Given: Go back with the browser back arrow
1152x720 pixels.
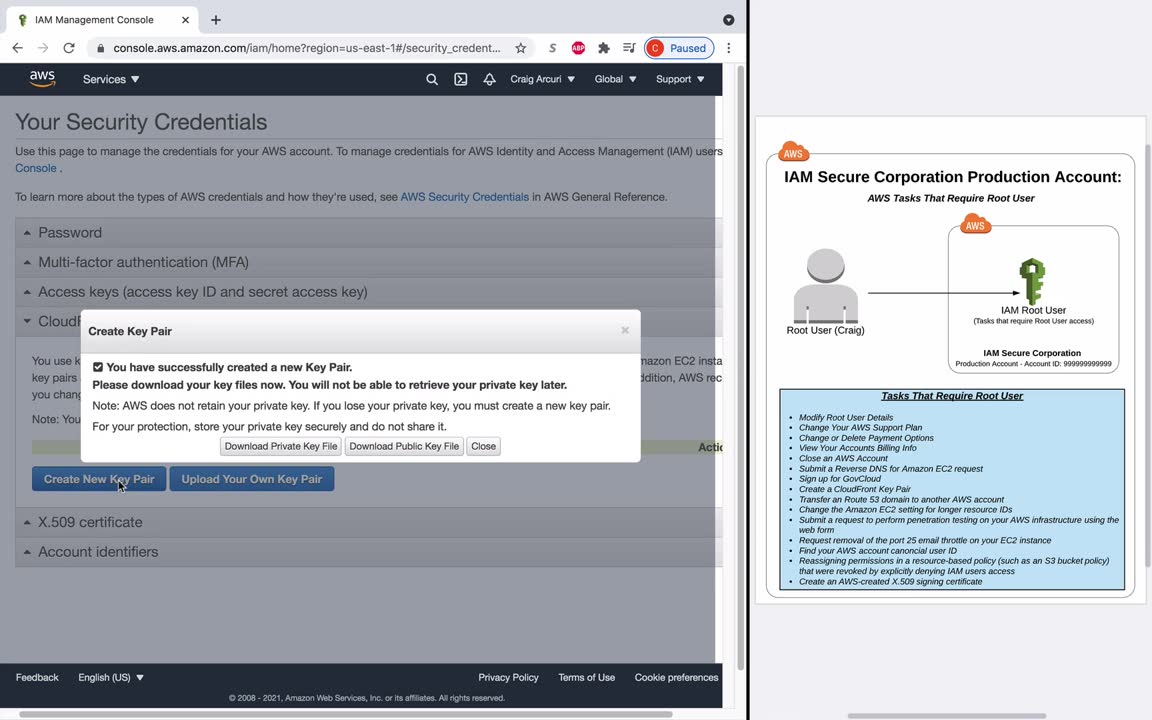Looking at the screenshot, I should click(x=18, y=48).
